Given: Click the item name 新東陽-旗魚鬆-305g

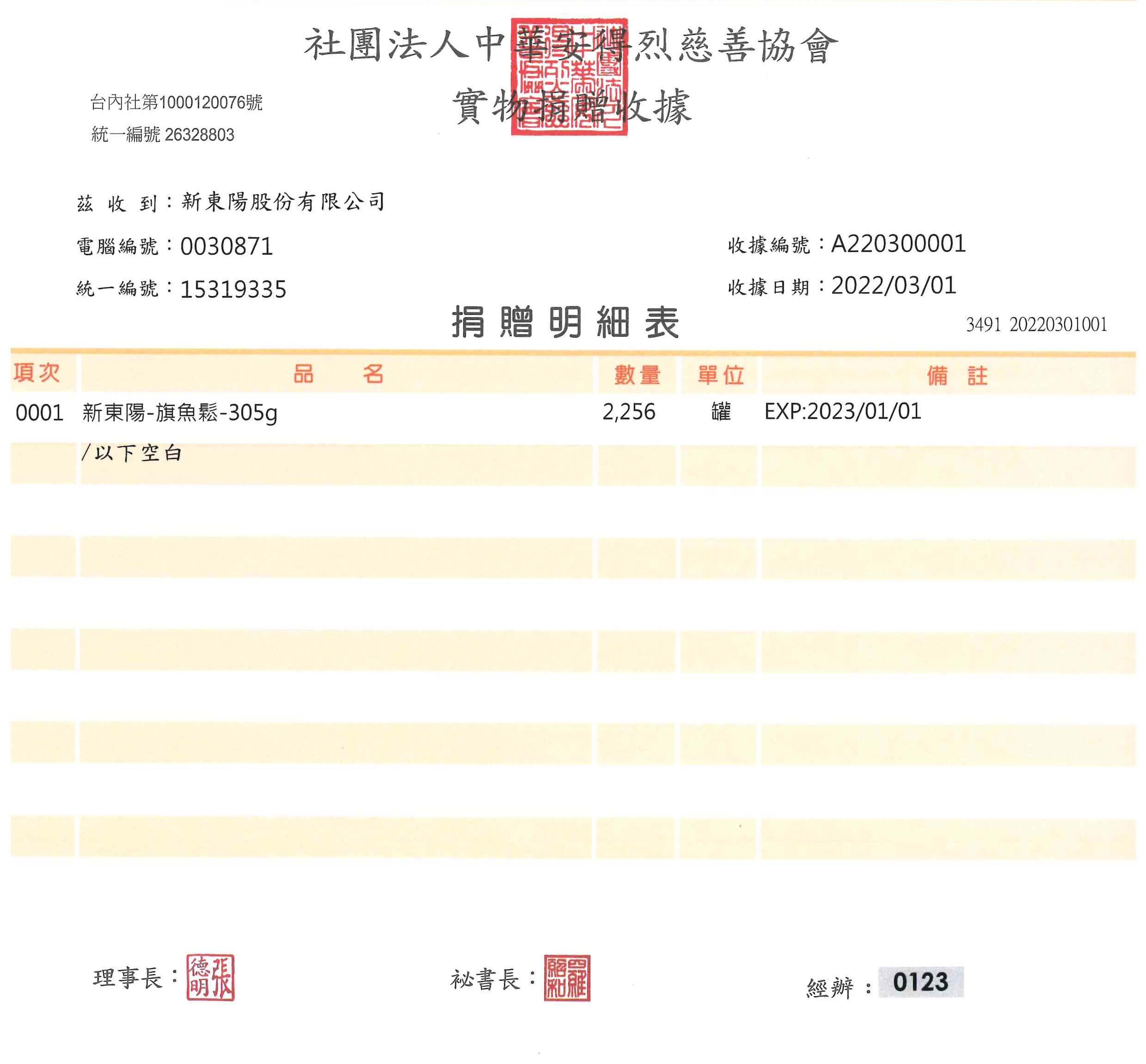Looking at the screenshot, I should pyautogui.click(x=179, y=413).
